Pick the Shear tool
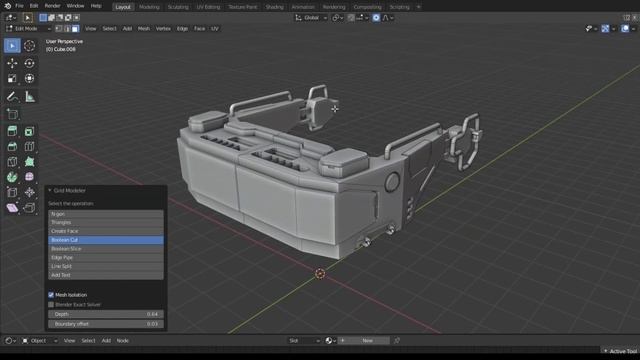The height and width of the screenshot is (360, 640). (12, 208)
